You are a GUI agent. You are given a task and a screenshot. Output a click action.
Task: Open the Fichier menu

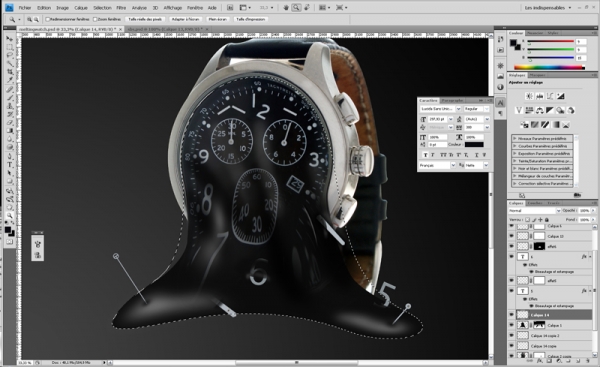tap(25, 8)
